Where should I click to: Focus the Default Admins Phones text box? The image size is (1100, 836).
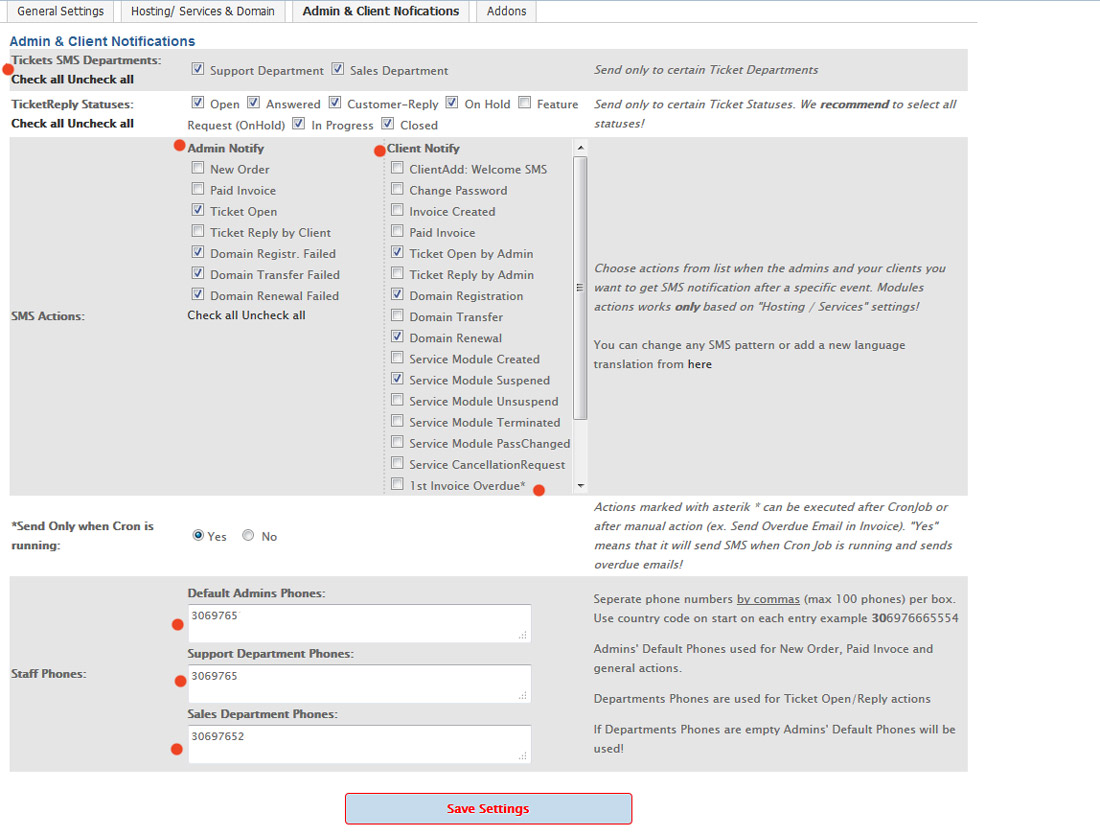359,623
